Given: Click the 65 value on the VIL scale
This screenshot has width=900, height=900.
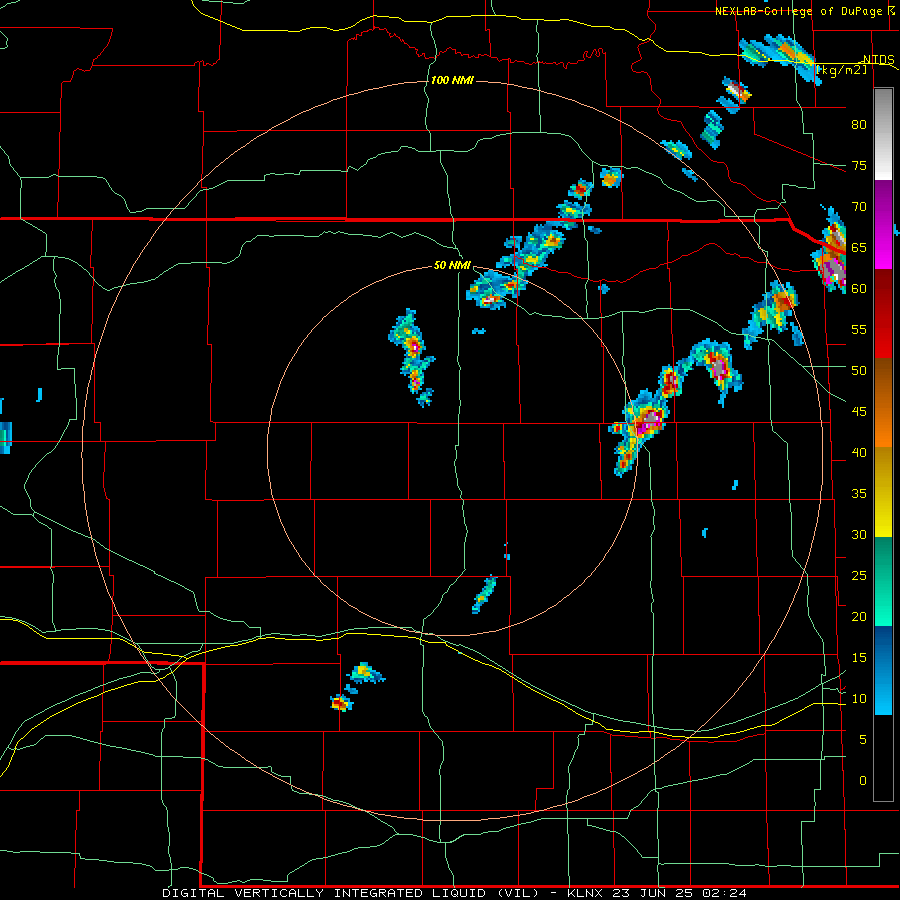Looking at the screenshot, I should click(x=859, y=248).
